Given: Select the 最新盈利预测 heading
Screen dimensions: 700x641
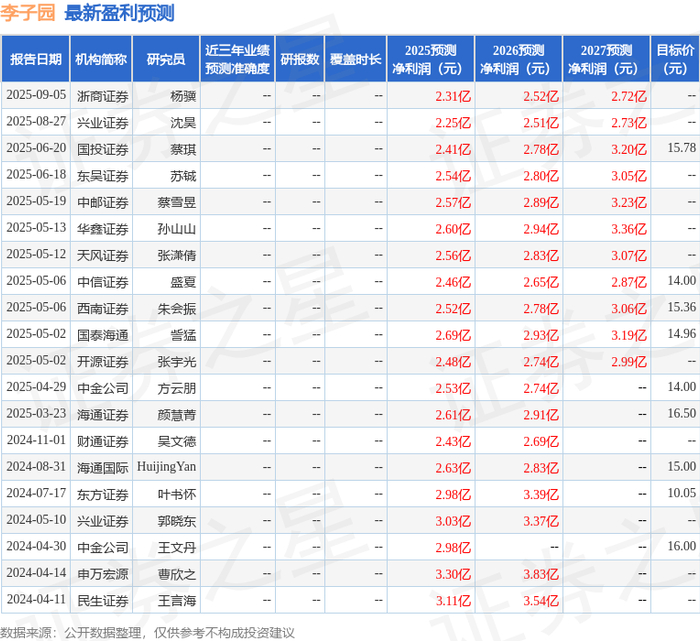Looking at the screenshot, I should (119, 13).
